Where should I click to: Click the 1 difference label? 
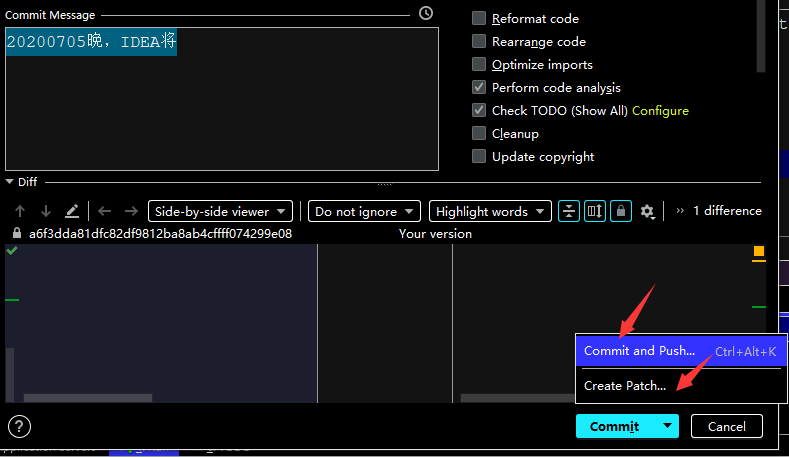click(x=727, y=211)
